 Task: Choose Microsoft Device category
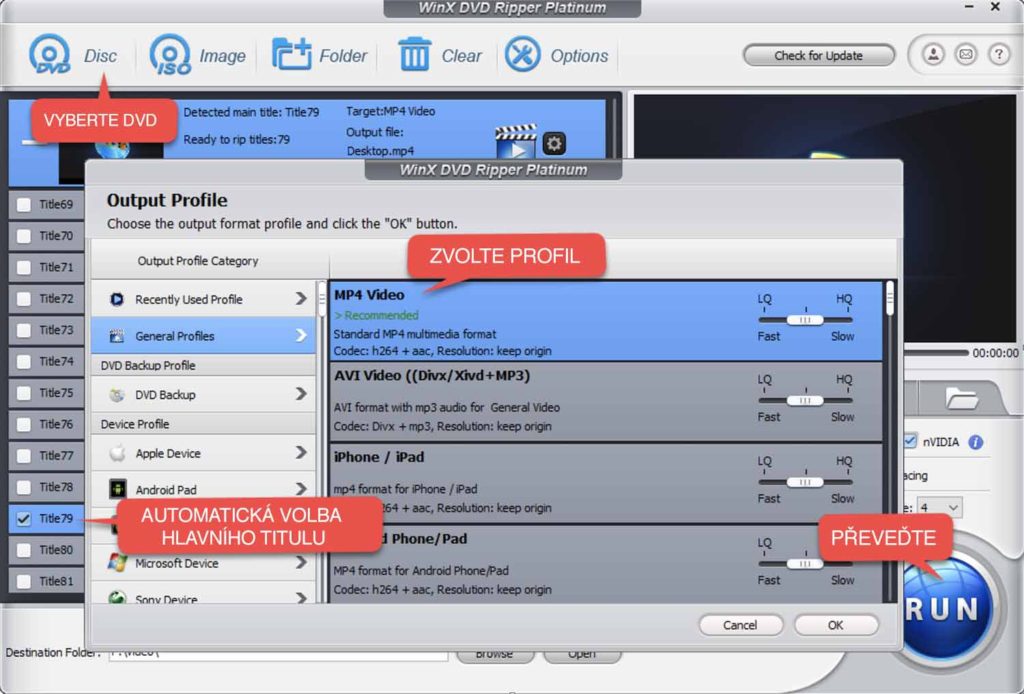point(204,563)
